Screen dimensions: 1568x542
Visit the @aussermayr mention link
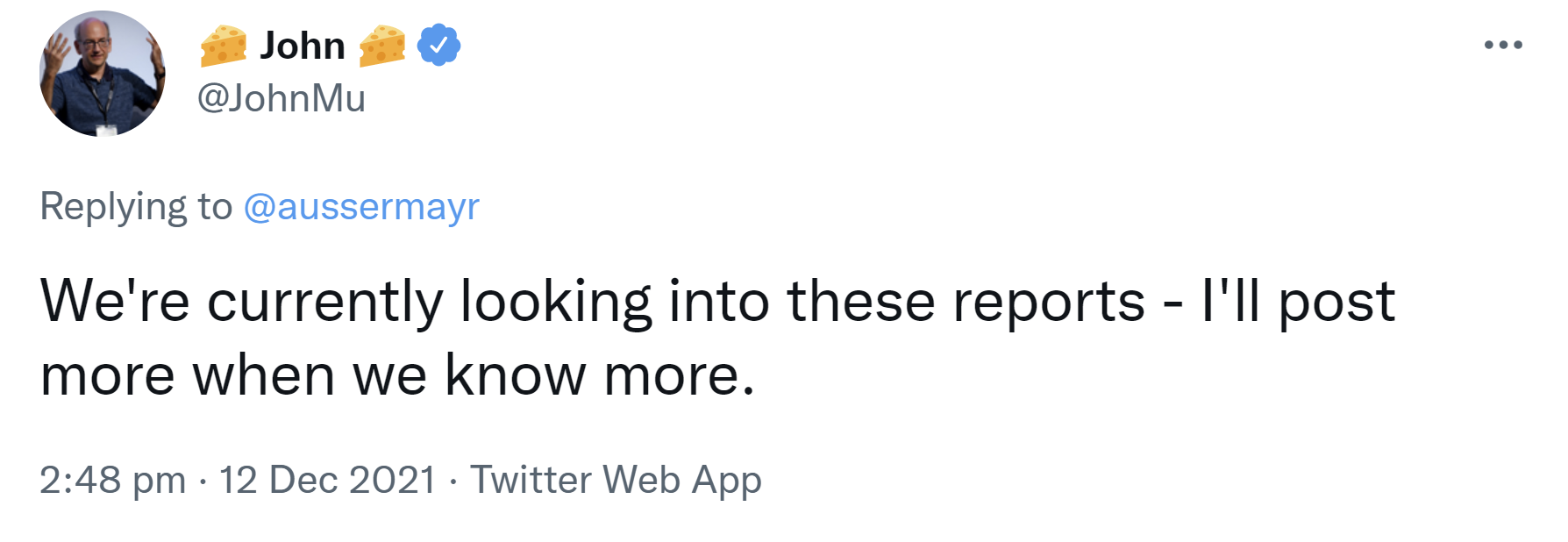point(361,207)
